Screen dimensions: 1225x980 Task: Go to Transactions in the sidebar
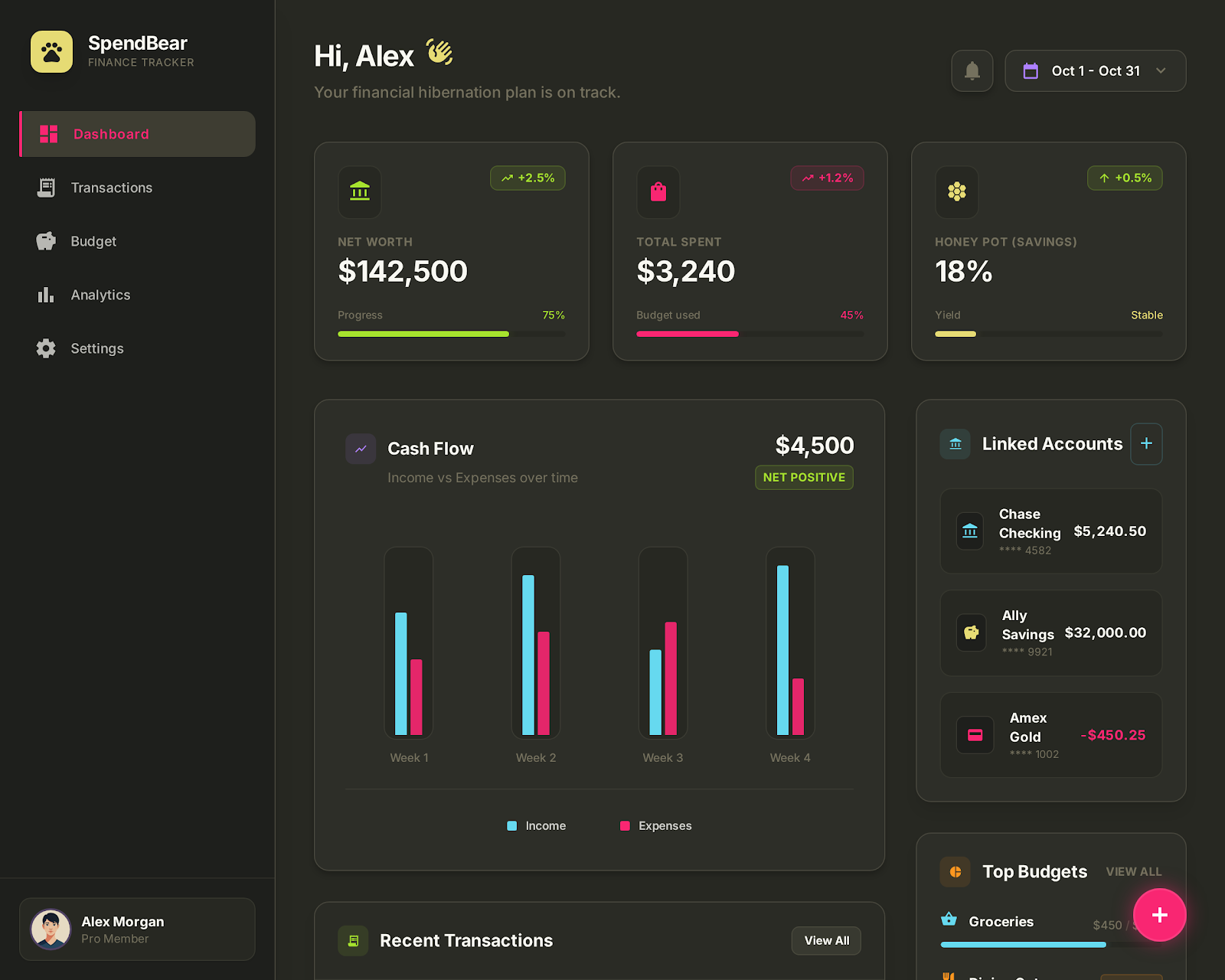coord(111,188)
